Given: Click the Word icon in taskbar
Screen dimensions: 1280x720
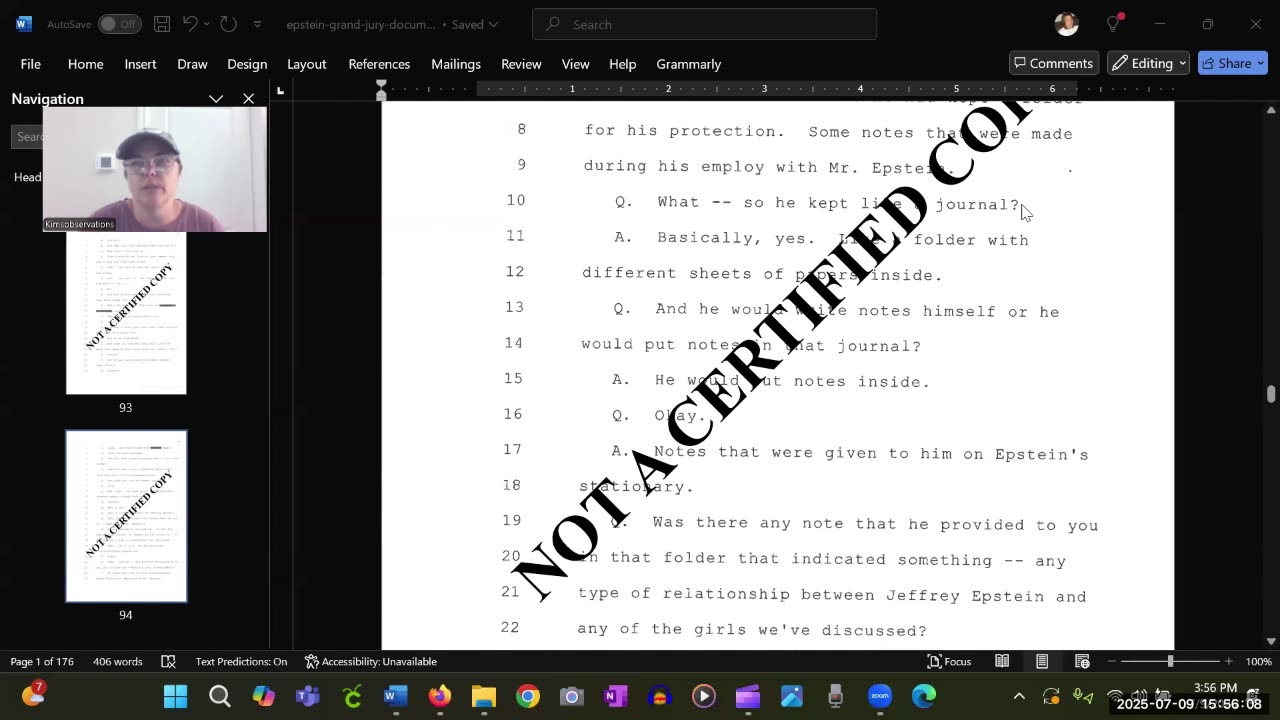Looking at the screenshot, I should [395, 696].
